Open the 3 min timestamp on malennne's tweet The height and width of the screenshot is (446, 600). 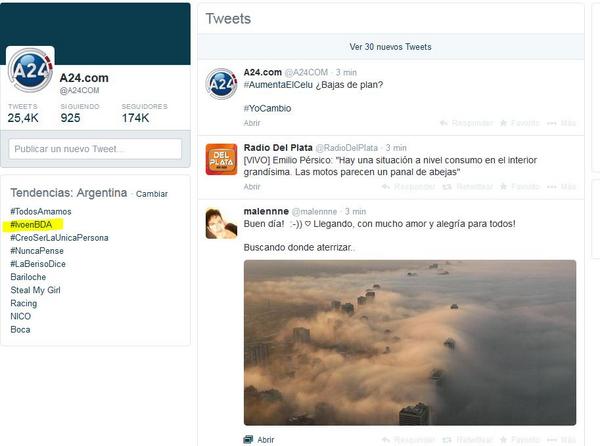[355, 211]
